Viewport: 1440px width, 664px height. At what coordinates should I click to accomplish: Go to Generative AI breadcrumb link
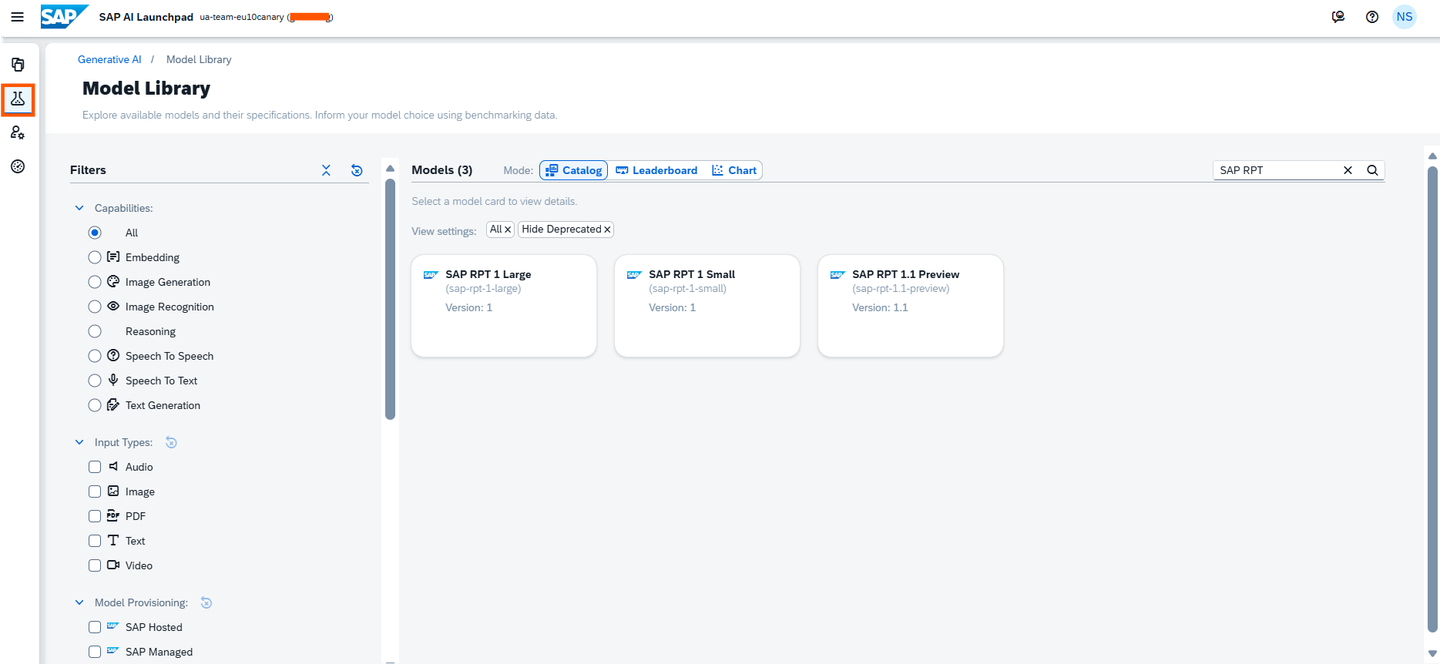(110, 60)
